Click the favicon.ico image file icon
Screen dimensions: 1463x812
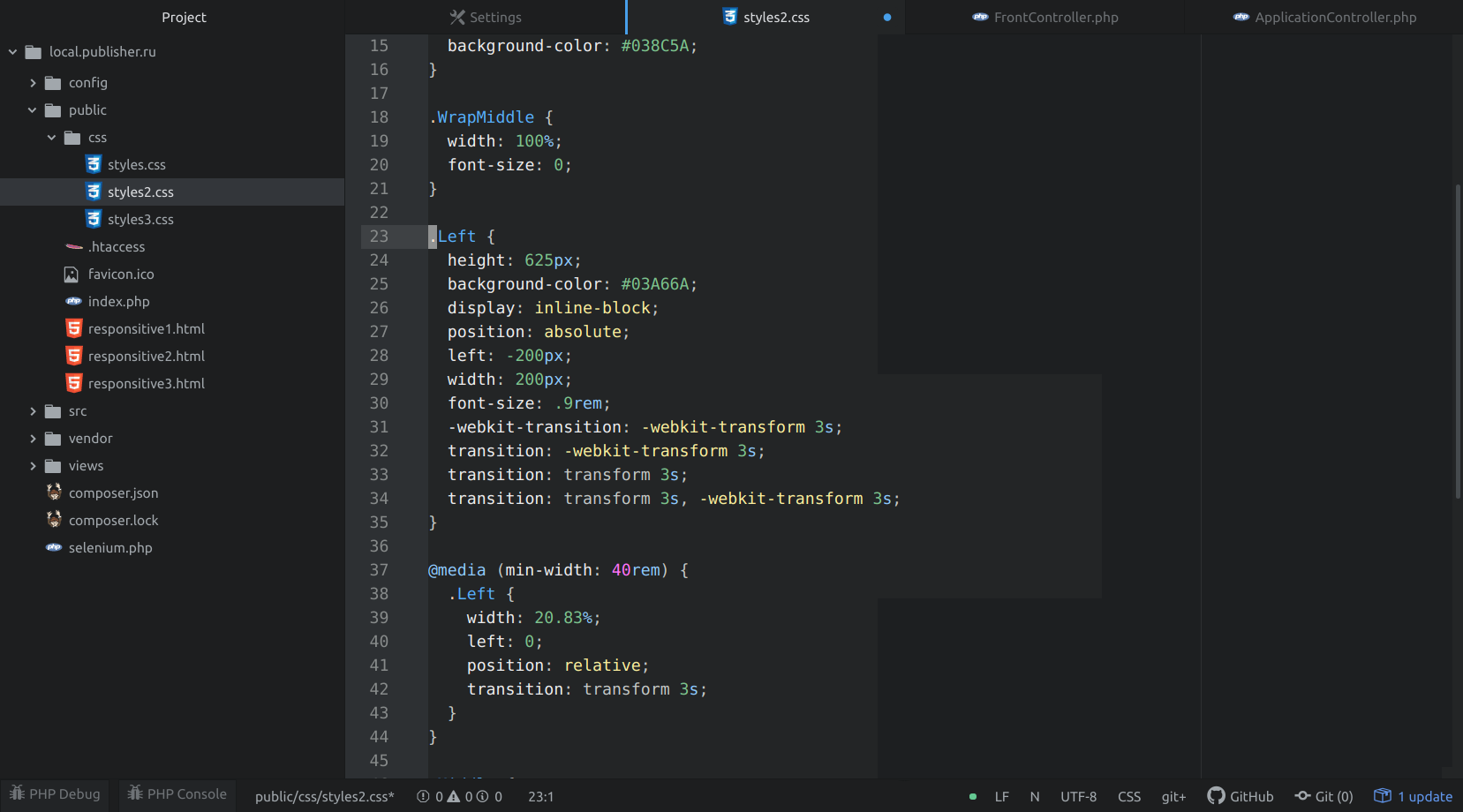pos(72,274)
